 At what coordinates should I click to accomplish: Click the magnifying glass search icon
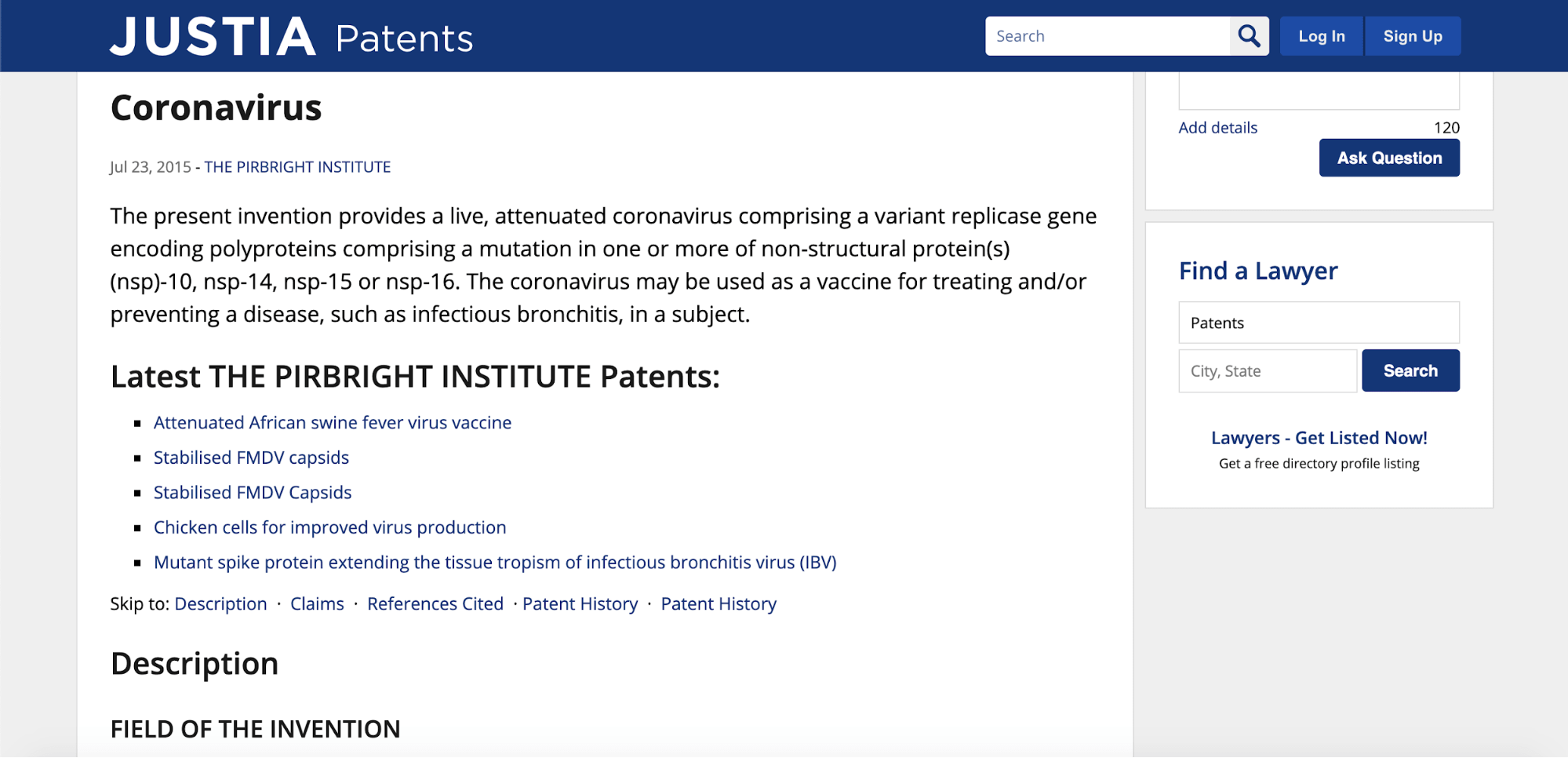(1249, 36)
